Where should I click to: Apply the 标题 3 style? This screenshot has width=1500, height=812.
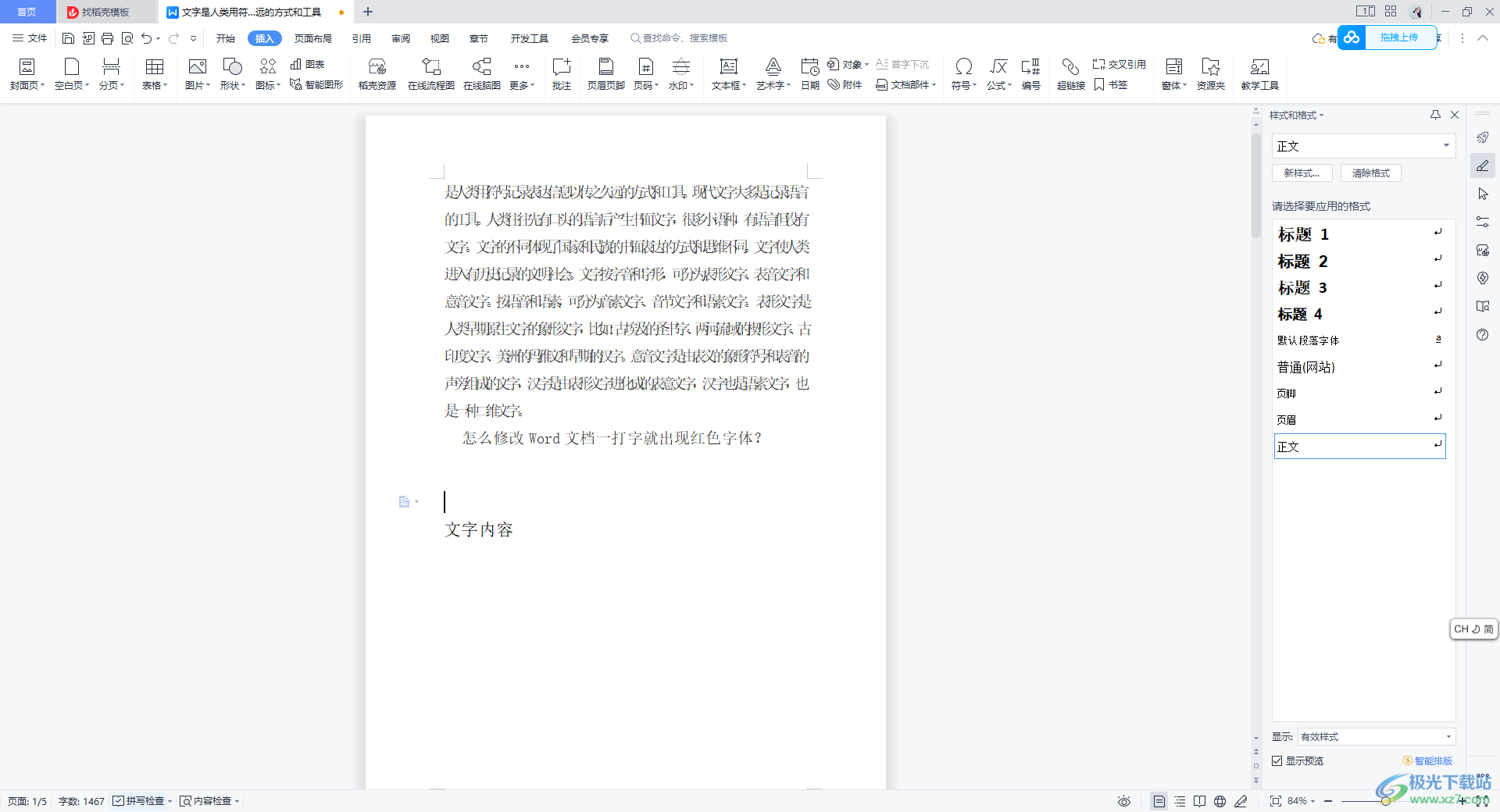click(1359, 287)
